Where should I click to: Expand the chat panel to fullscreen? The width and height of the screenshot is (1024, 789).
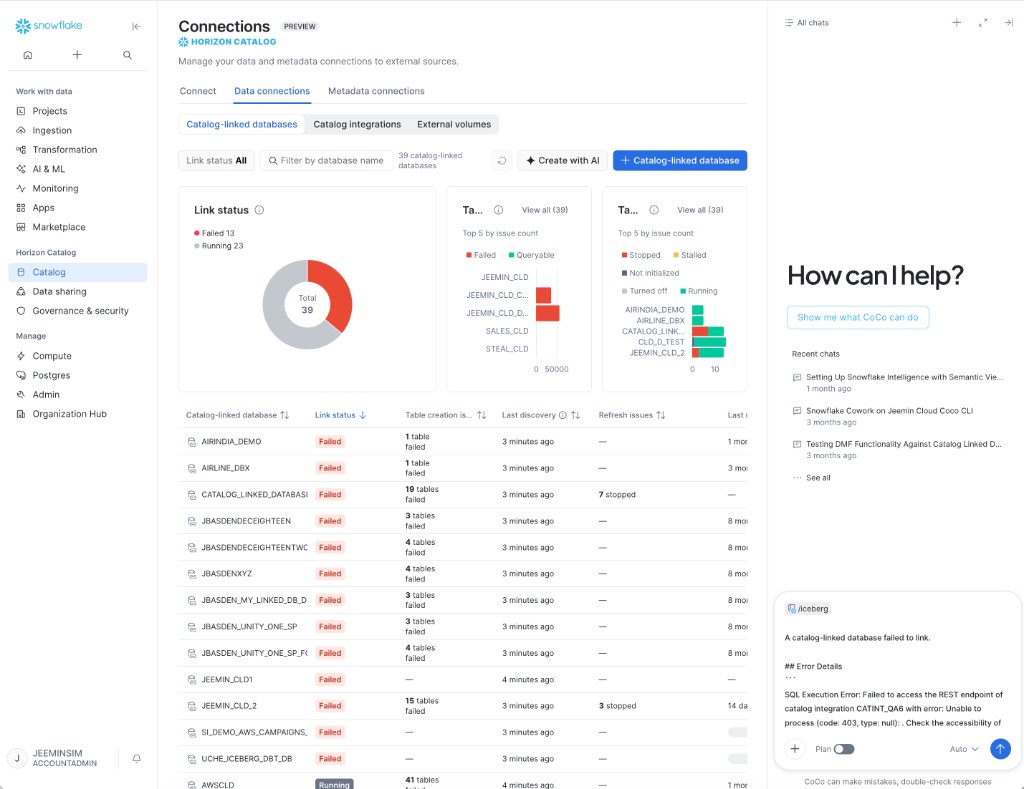tap(983, 23)
